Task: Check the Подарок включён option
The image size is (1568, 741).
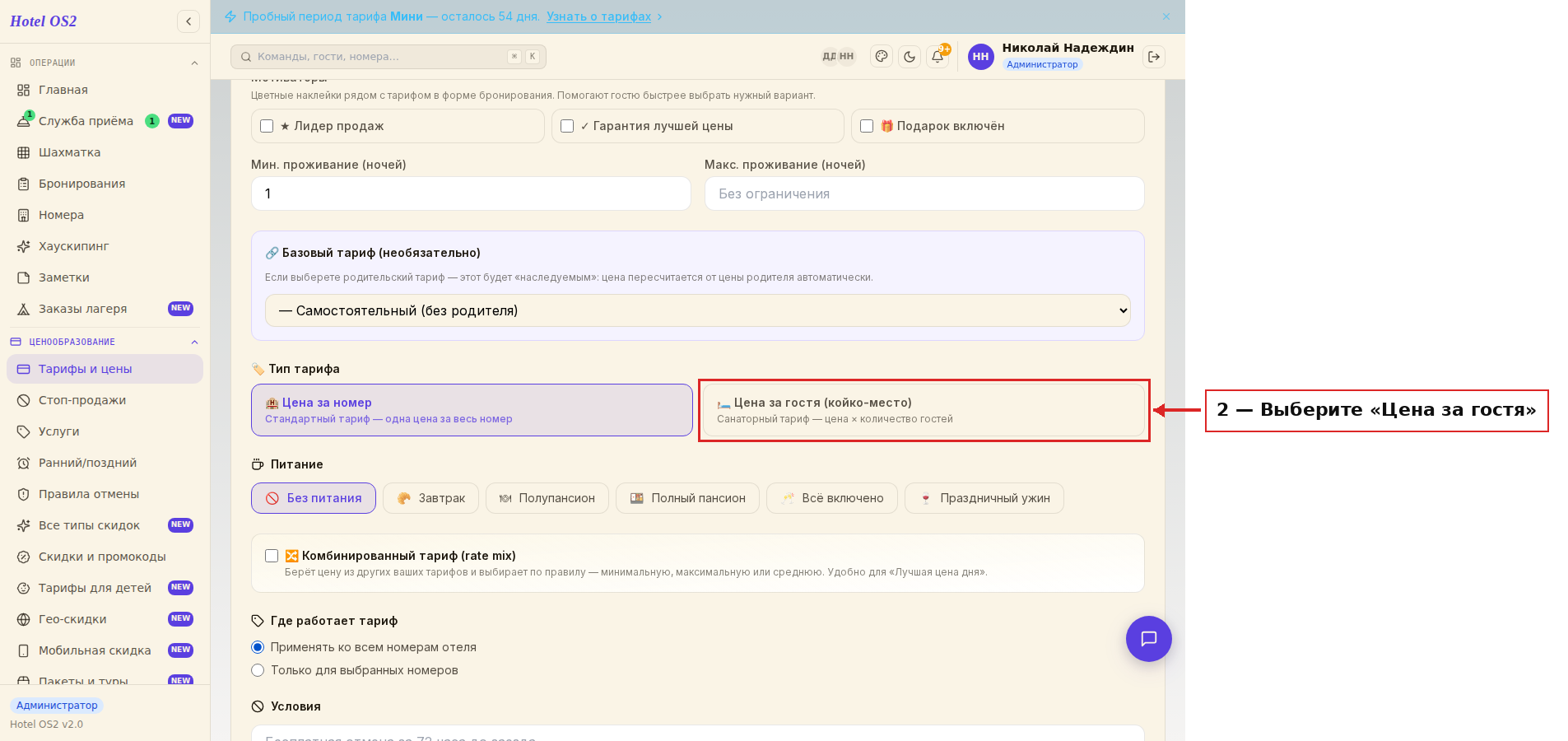Action: (x=867, y=126)
